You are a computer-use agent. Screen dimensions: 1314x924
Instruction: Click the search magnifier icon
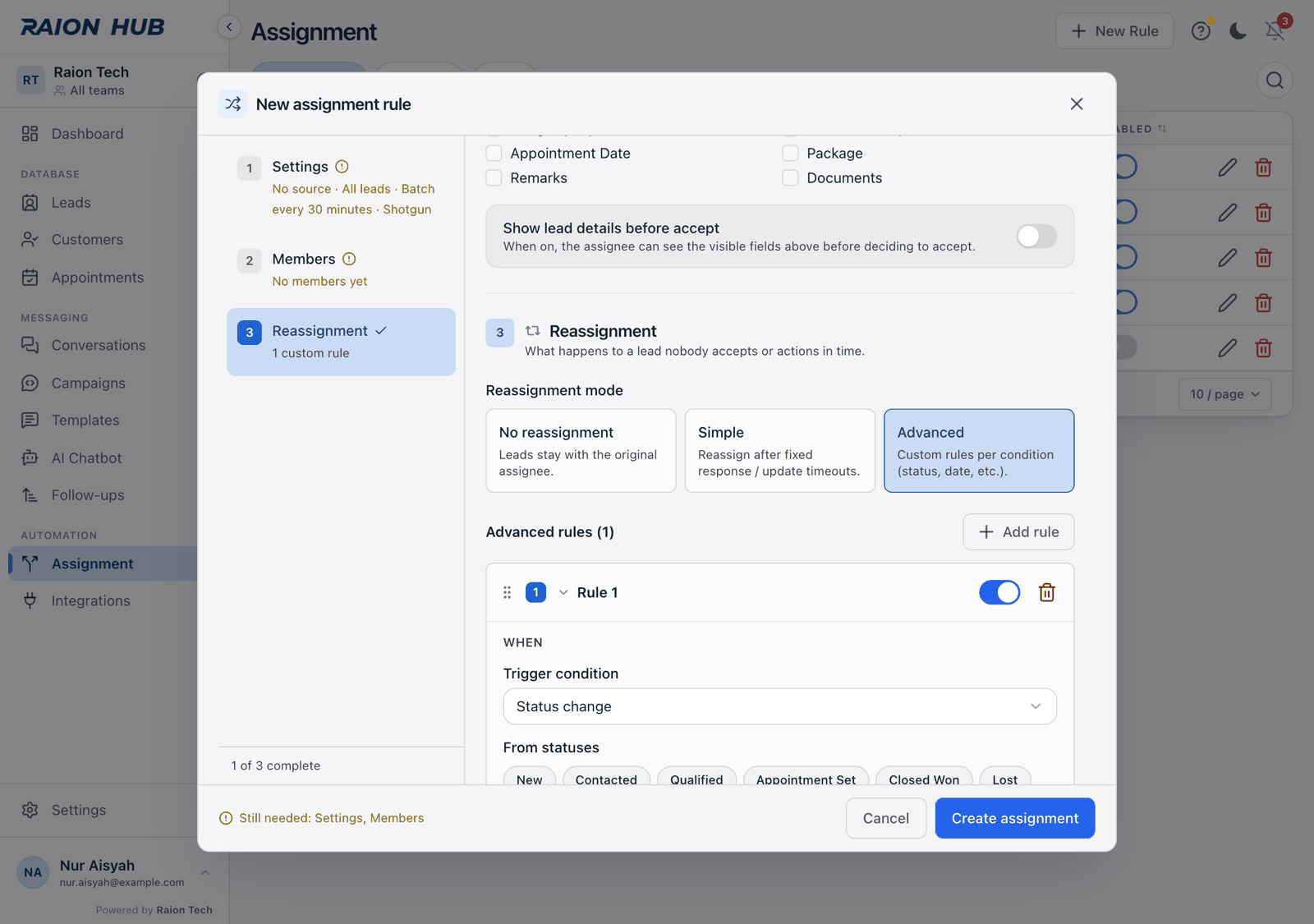pos(1275,80)
